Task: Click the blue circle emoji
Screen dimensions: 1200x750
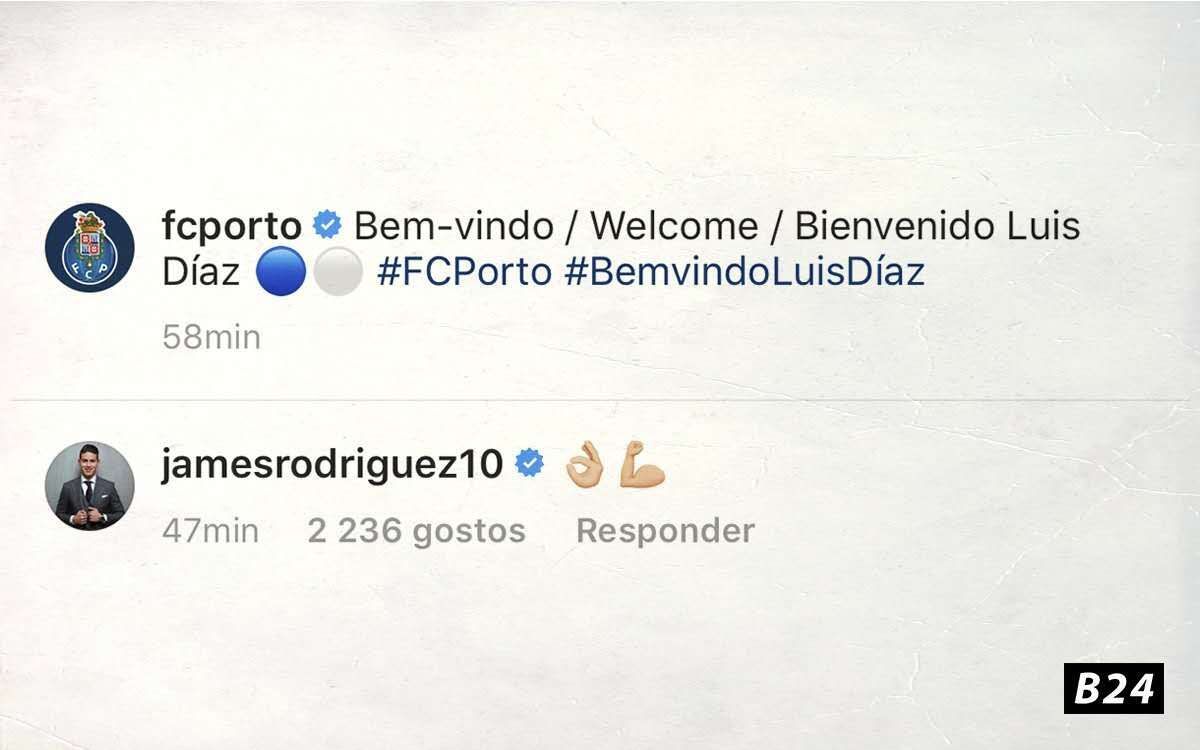Action: [x=280, y=273]
